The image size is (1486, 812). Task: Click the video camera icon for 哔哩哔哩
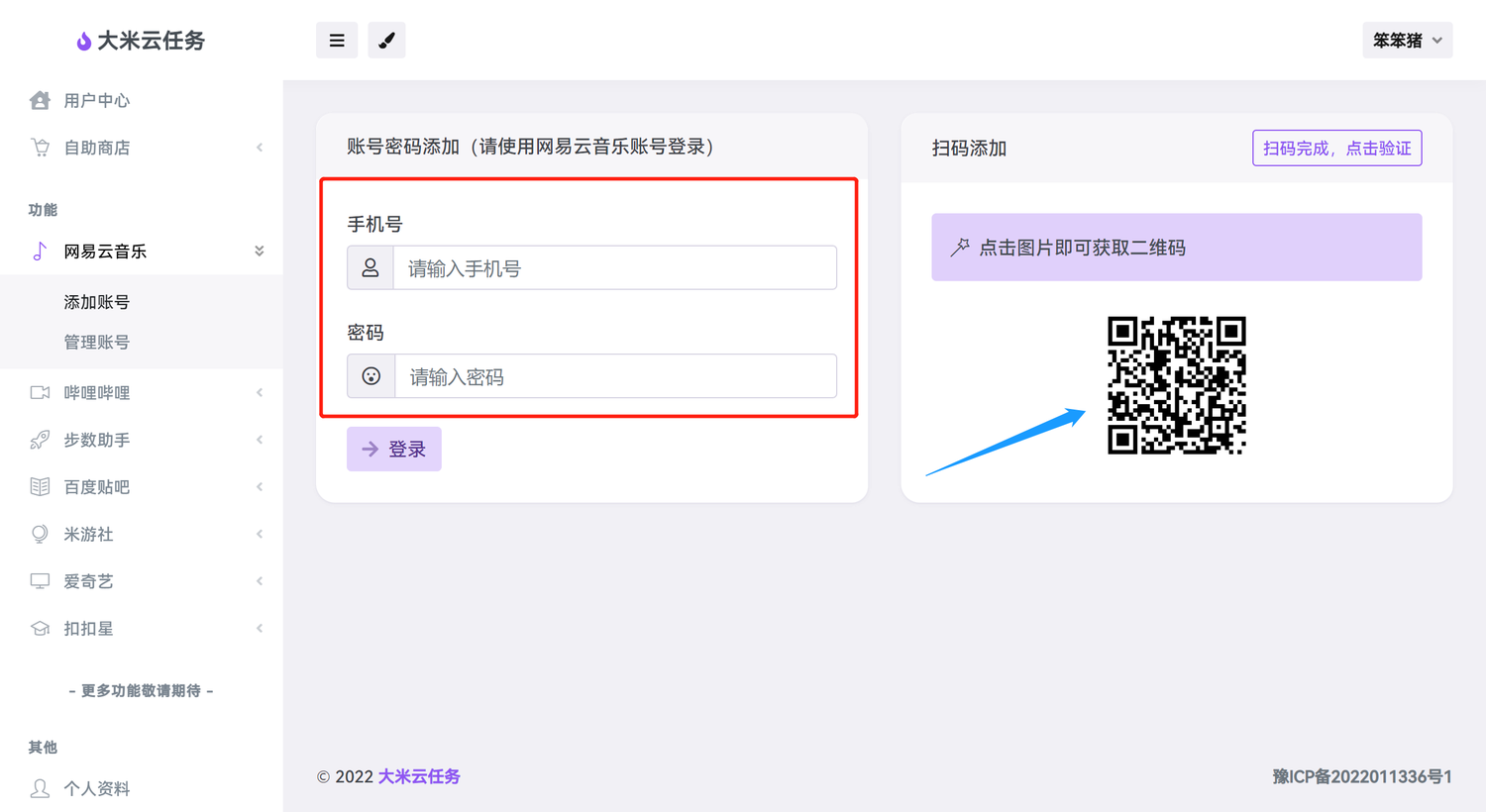(x=40, y=393)
